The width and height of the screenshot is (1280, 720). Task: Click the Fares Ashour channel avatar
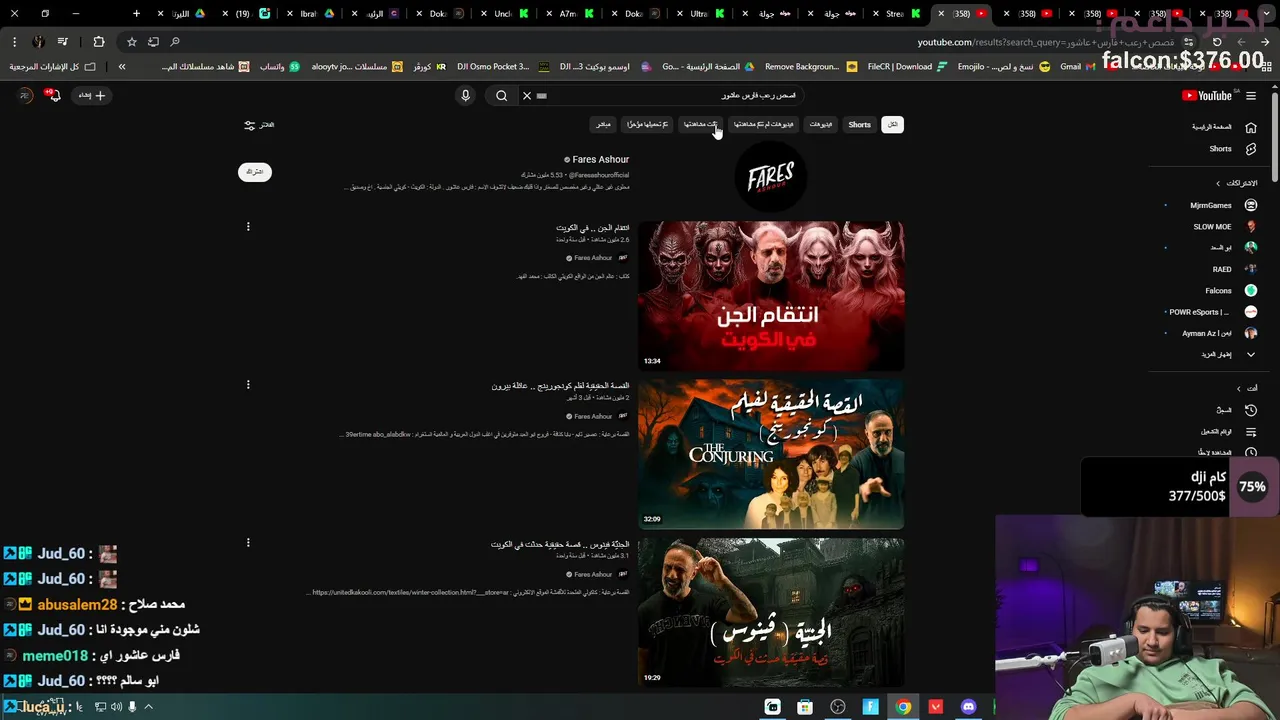tap(771, 177)
